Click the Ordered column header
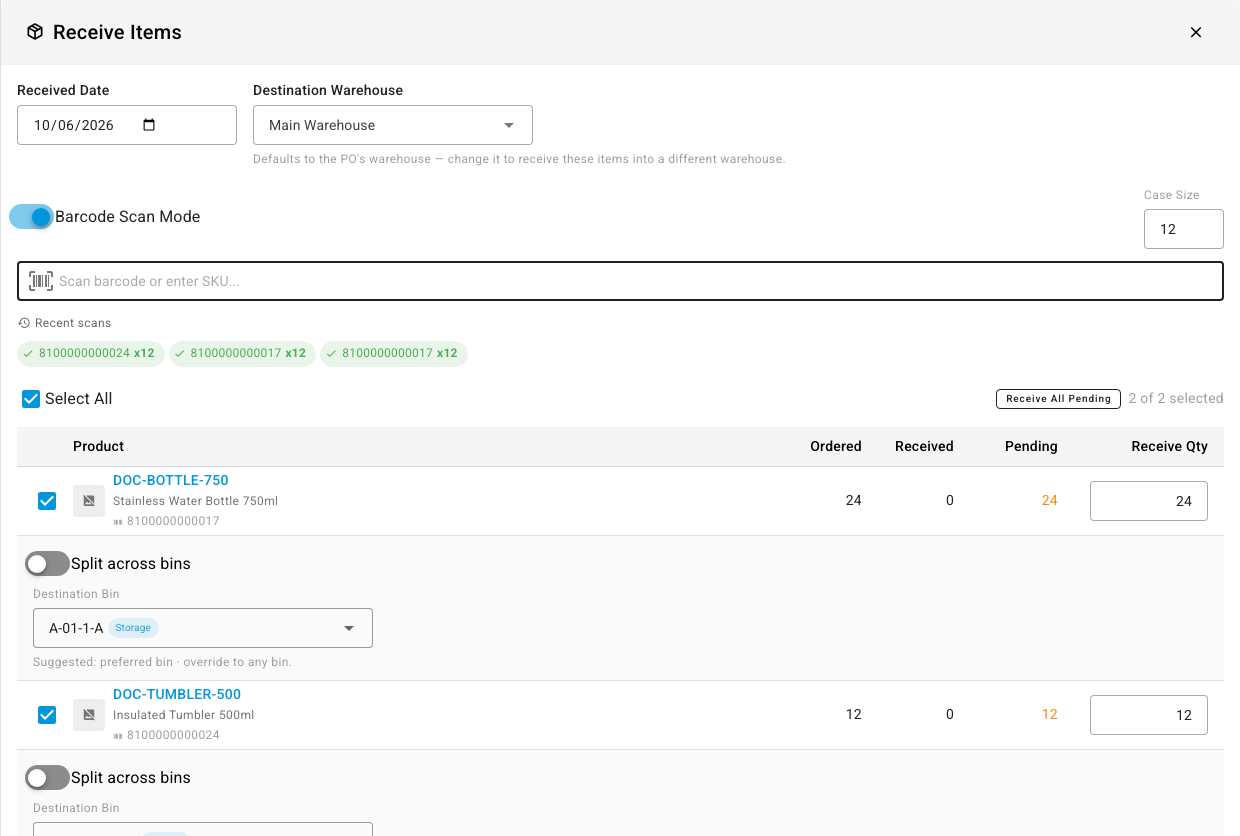The width and height of the screenshot is (1240, 836). pos(836,446)
